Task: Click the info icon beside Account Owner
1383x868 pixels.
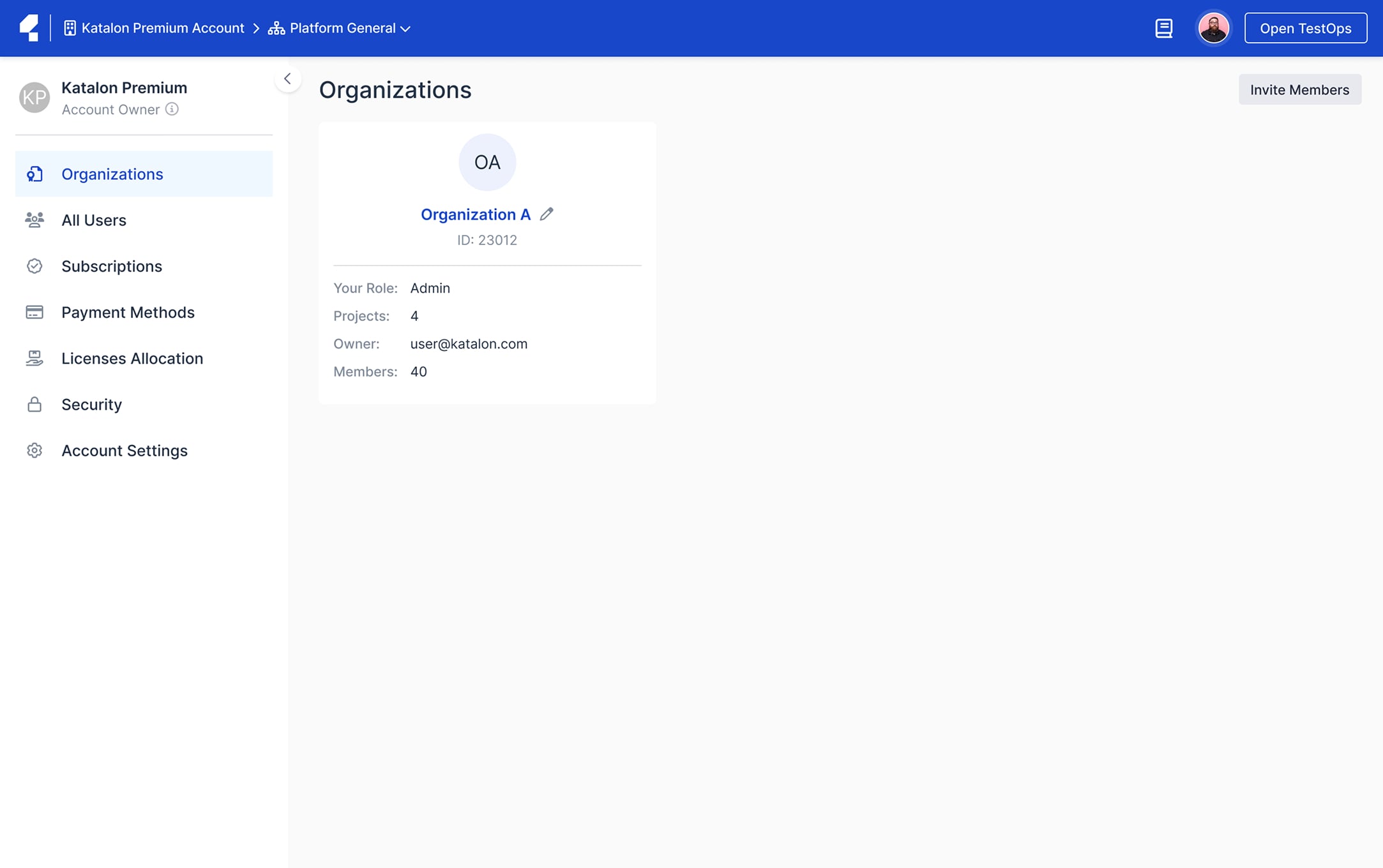Action: [172, 109]
